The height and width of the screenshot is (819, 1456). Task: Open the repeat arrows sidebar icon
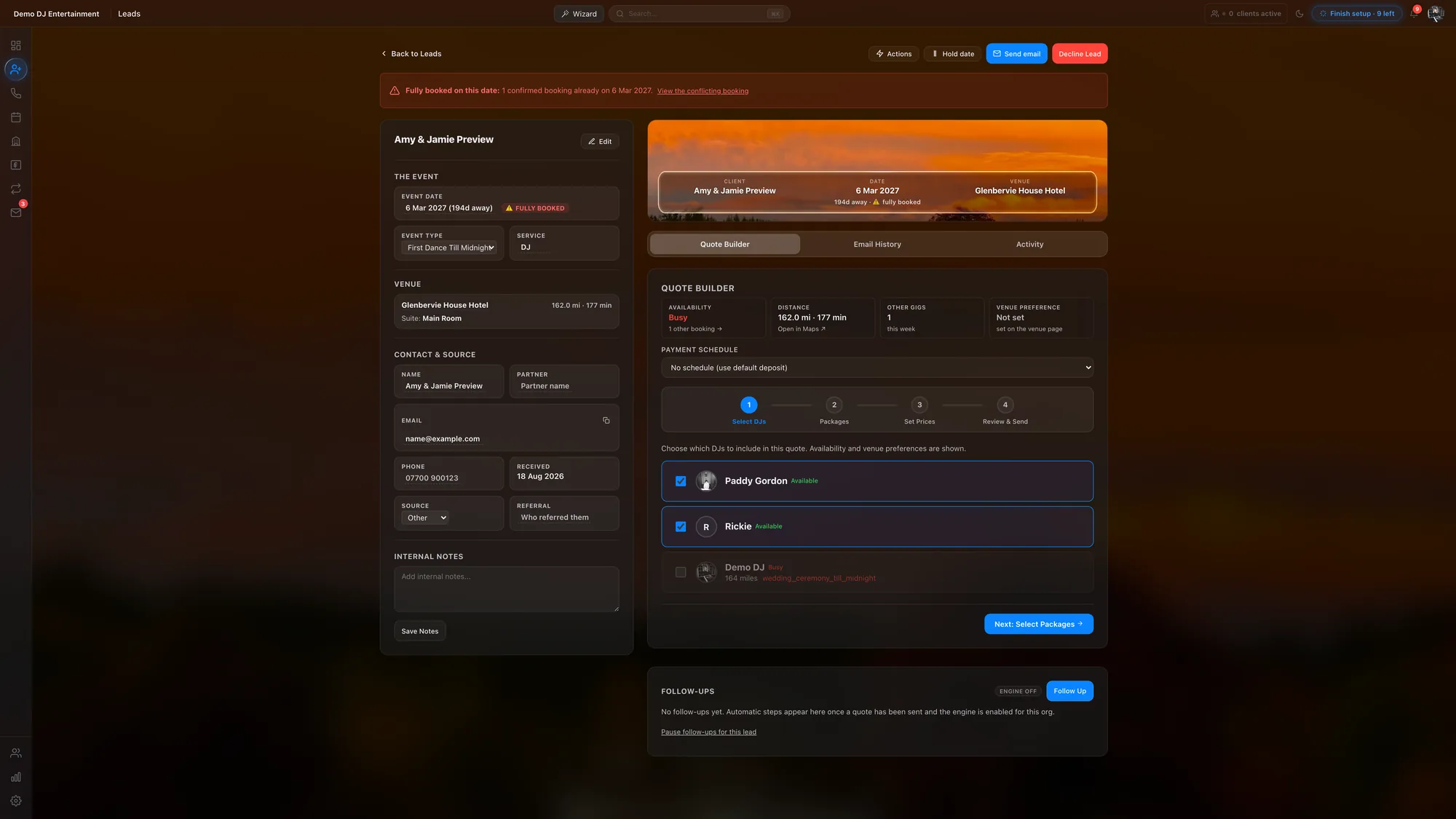pos(15,189)
